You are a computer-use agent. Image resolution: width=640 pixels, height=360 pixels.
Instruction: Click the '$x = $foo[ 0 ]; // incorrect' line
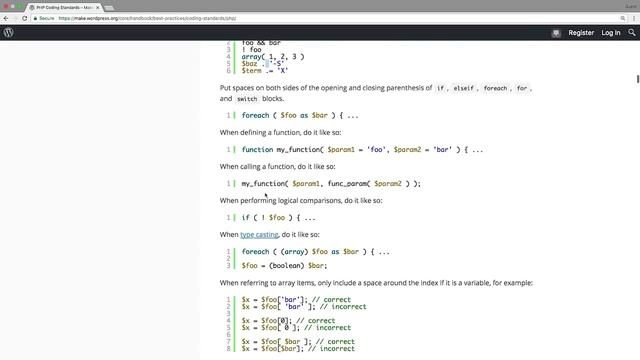coord(296,328)
